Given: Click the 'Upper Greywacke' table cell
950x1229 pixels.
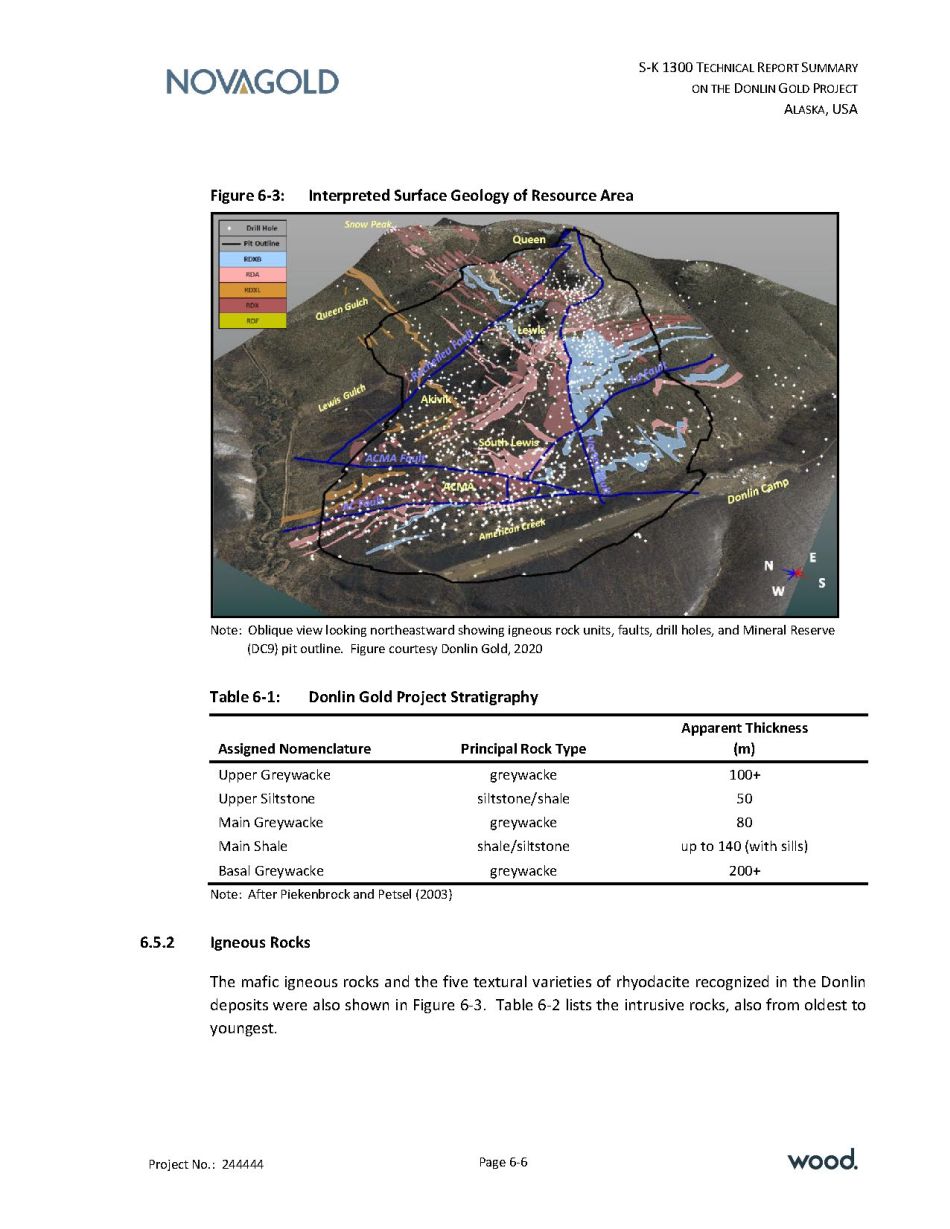Looking at the screenshot, I should coord(274,775).
